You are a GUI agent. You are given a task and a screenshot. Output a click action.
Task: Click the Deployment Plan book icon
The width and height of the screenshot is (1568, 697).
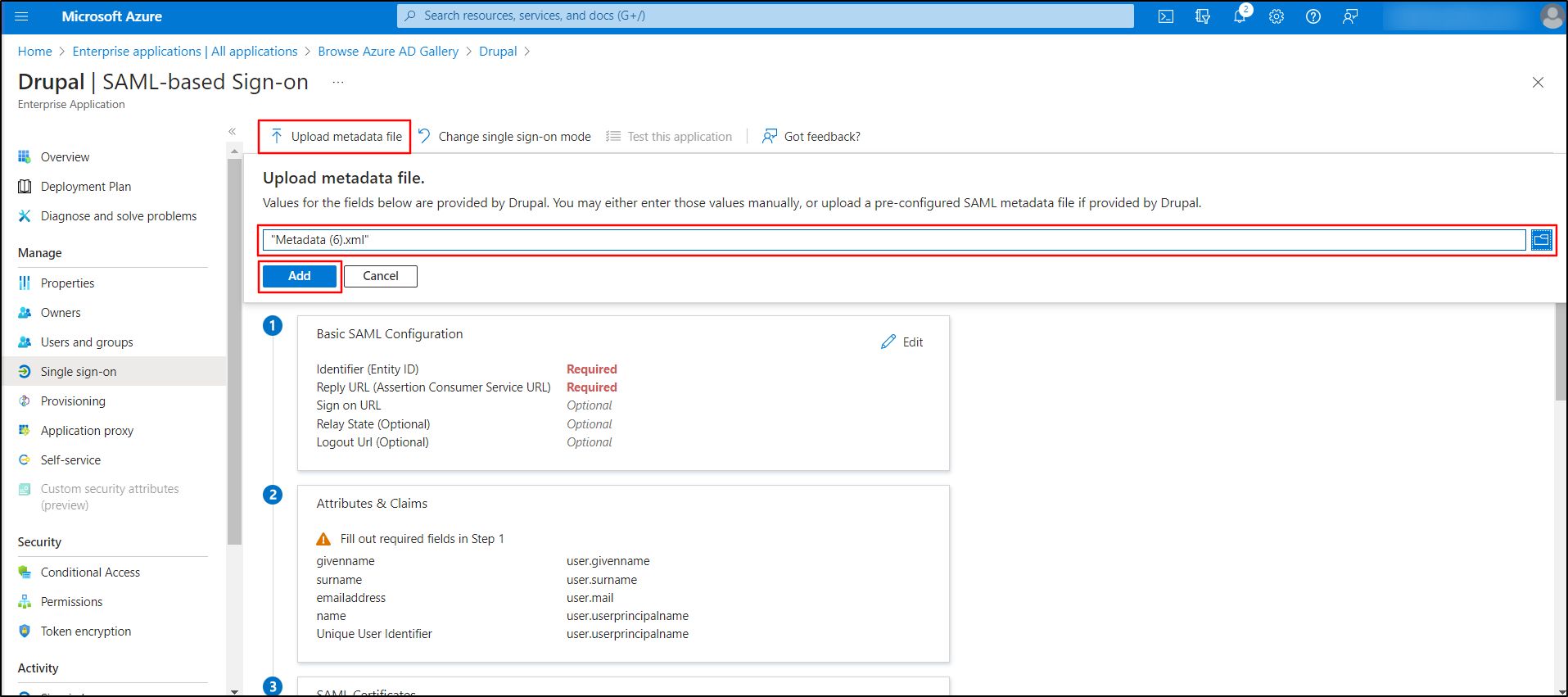tap(25, 187)
